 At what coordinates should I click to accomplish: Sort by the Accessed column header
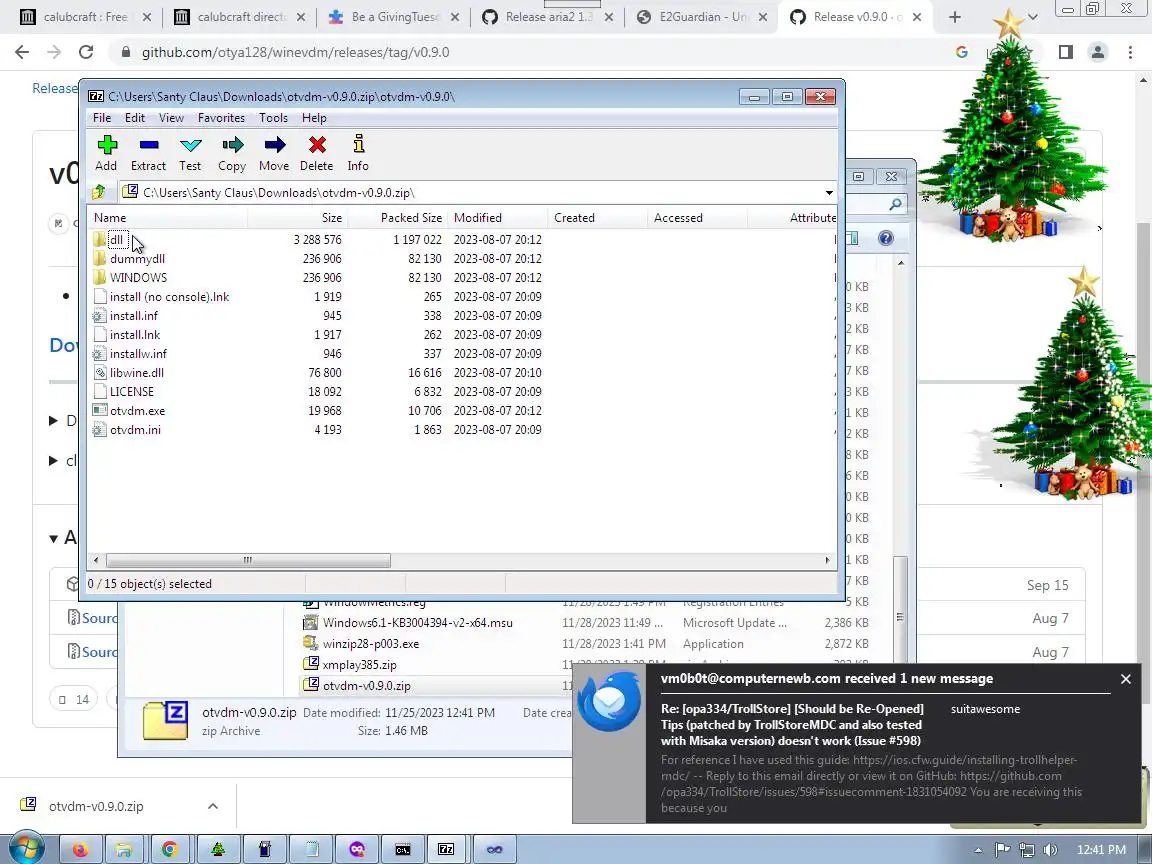(x=698, y=217)
